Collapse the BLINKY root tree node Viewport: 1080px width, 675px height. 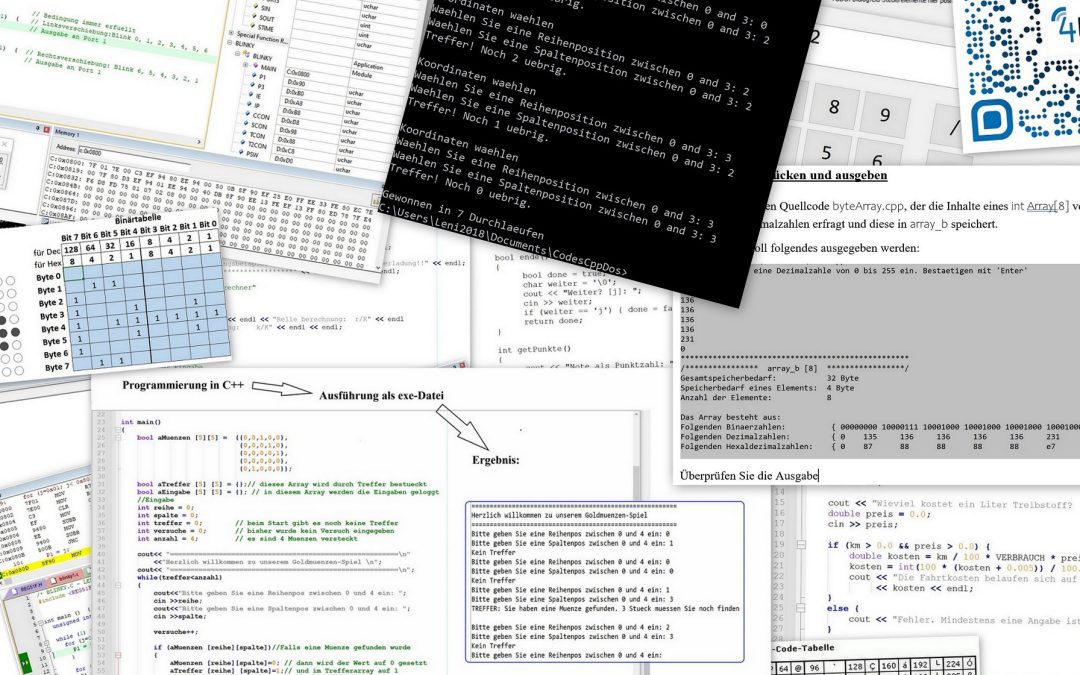click(x=231, y=44)
